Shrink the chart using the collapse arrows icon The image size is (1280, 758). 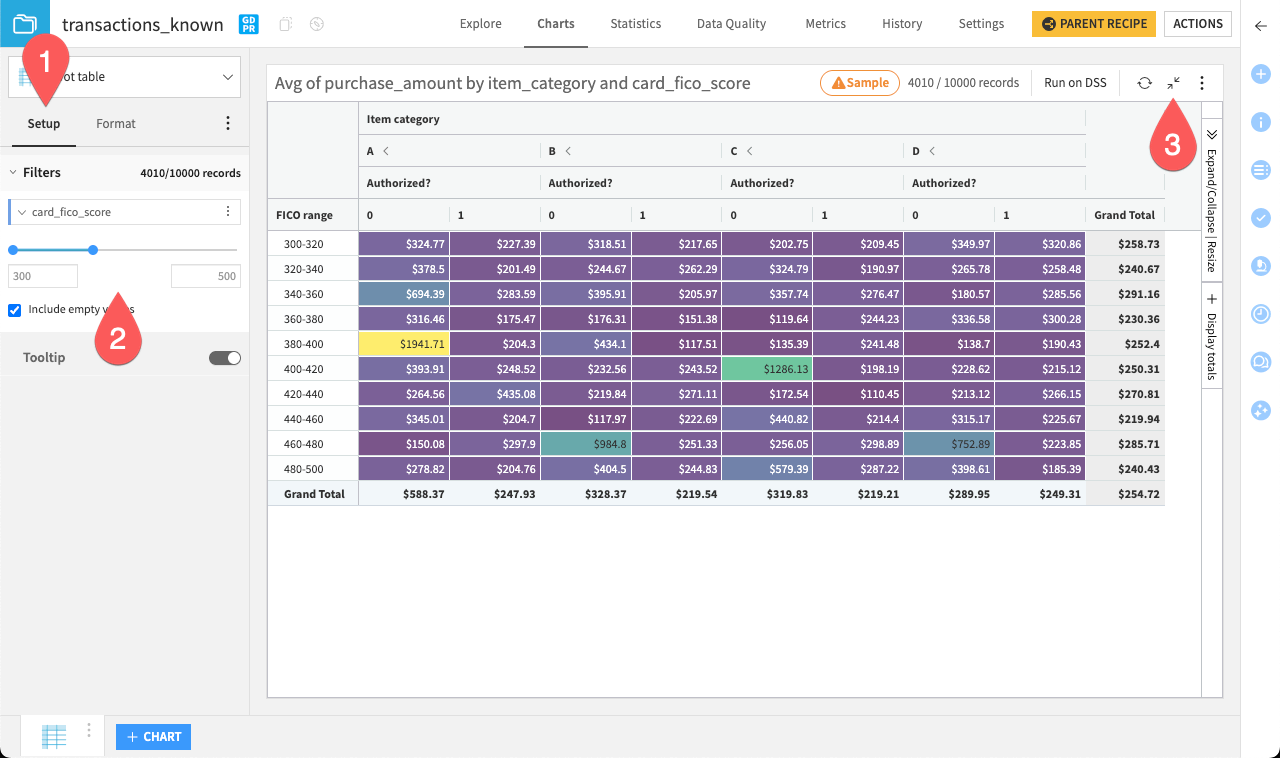click(1174, 82)
